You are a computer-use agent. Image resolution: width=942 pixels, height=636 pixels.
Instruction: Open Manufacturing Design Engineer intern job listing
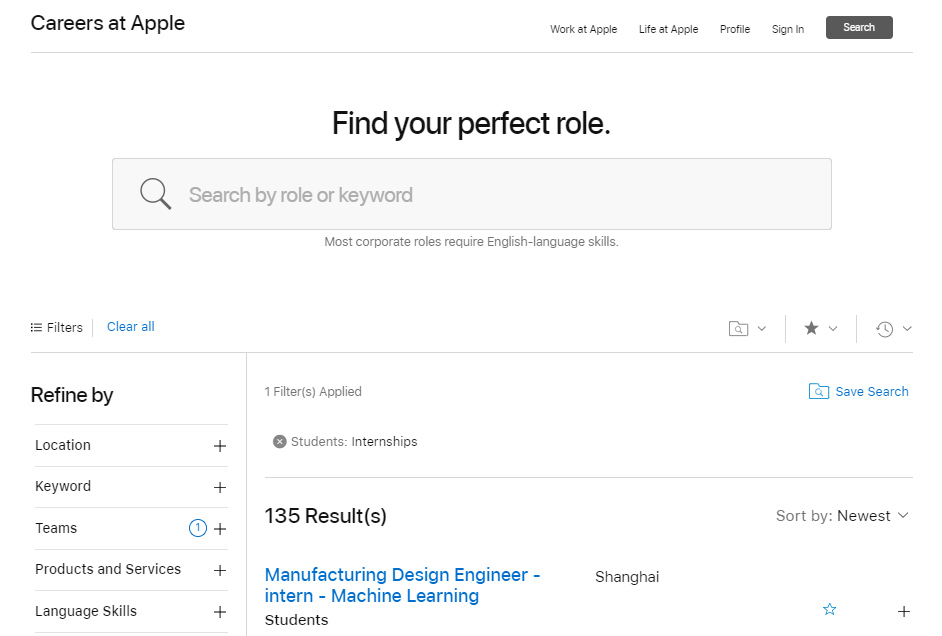click(402, 585)
